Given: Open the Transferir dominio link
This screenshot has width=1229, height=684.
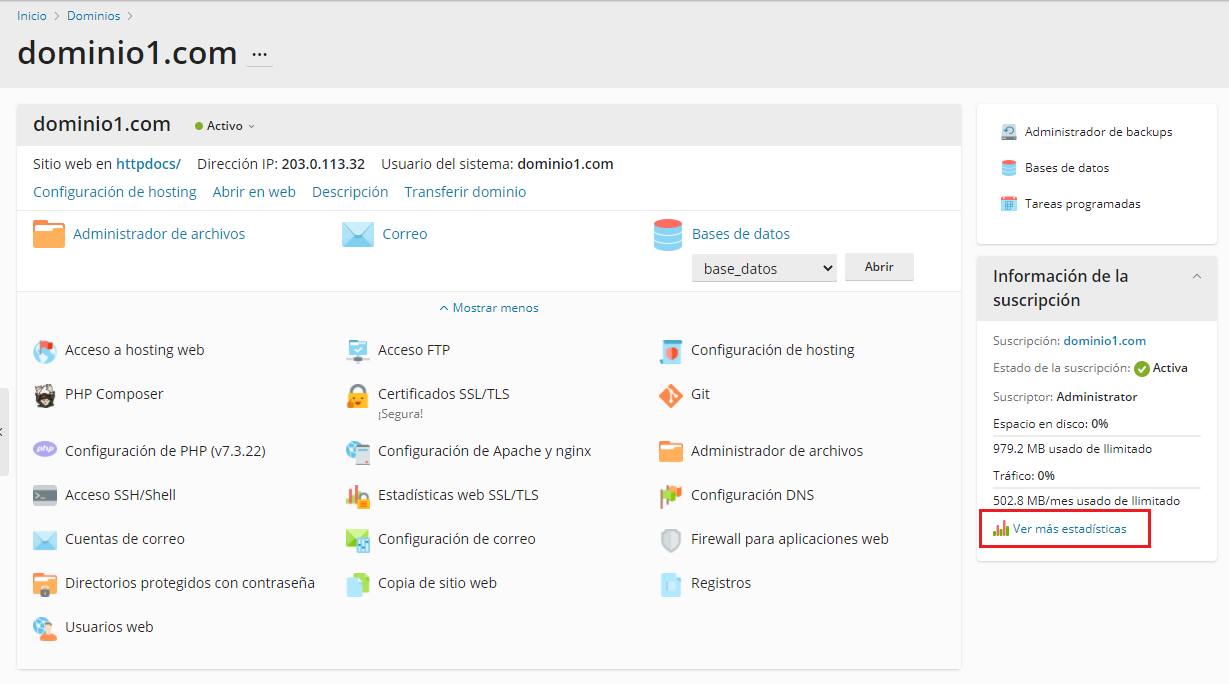Looking at the screenshot, I should 465,192.
